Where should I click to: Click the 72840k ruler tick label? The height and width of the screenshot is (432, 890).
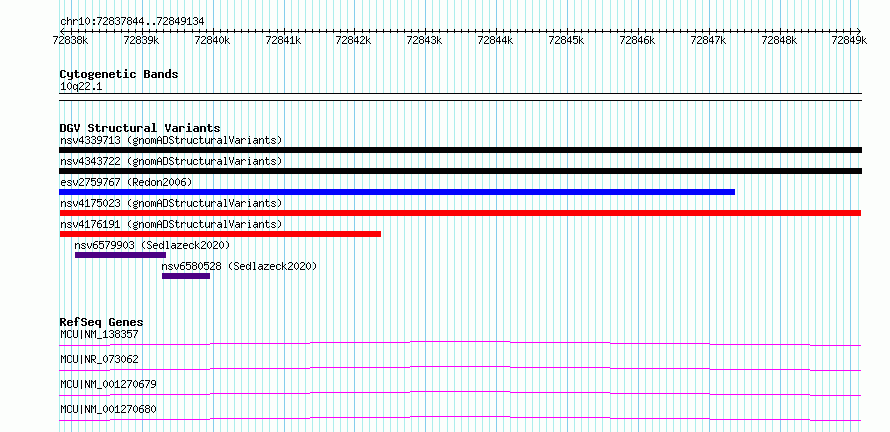tap(212, 40)
